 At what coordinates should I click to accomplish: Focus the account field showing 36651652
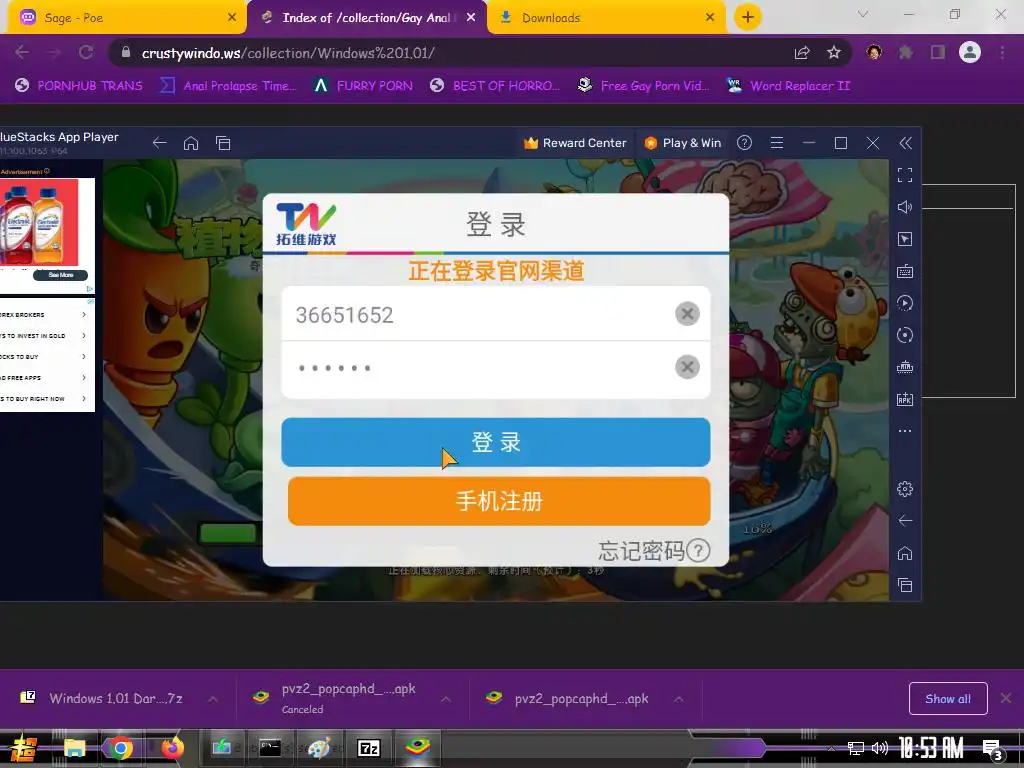pos(496,314)
